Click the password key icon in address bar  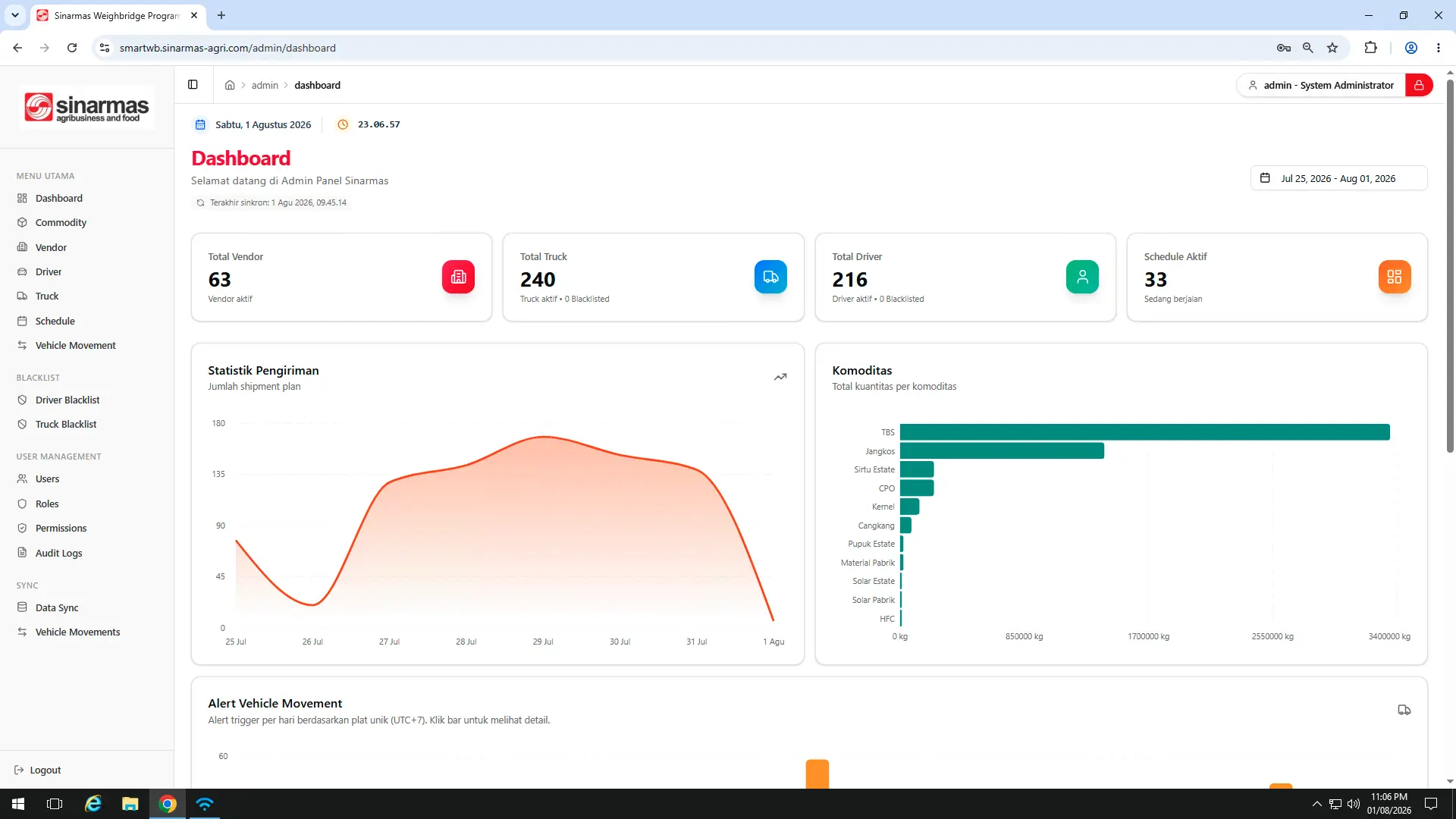[1283, 48]
